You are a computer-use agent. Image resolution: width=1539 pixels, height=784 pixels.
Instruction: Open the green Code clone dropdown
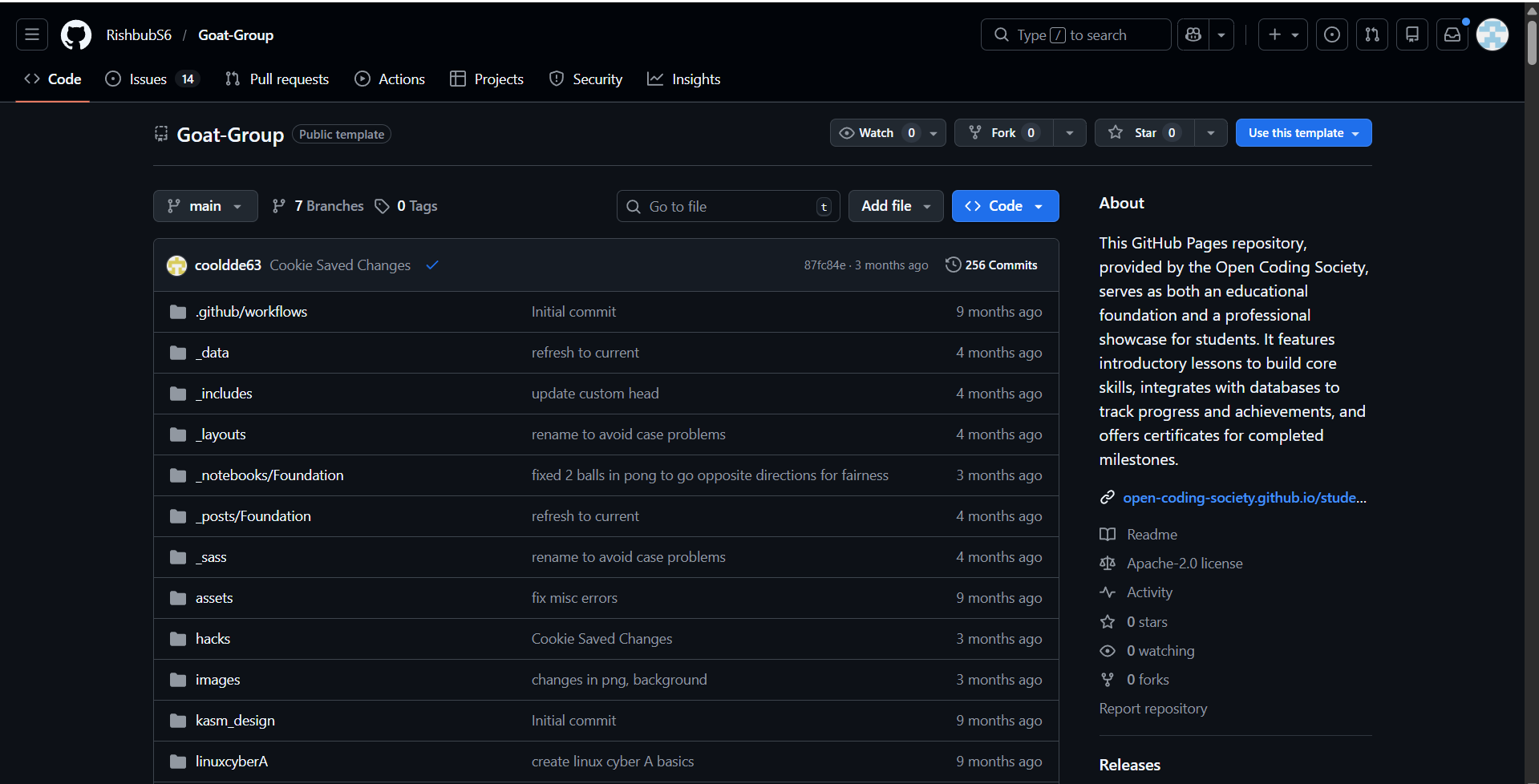click(x=1005, y=206)
